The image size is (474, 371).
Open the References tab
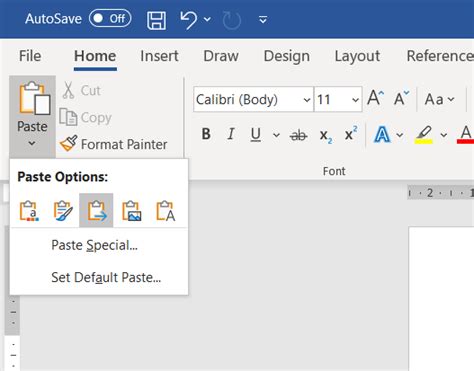(440, 56)
